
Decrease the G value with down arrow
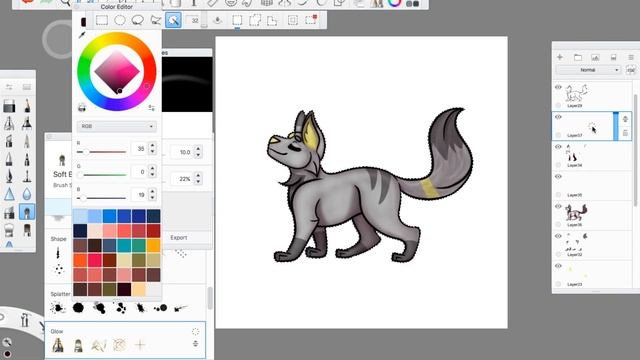click(x=152, y=175)
